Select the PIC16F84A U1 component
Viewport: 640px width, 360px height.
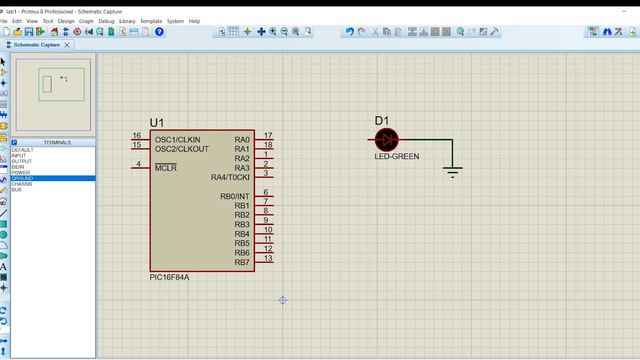pos(202,200)
